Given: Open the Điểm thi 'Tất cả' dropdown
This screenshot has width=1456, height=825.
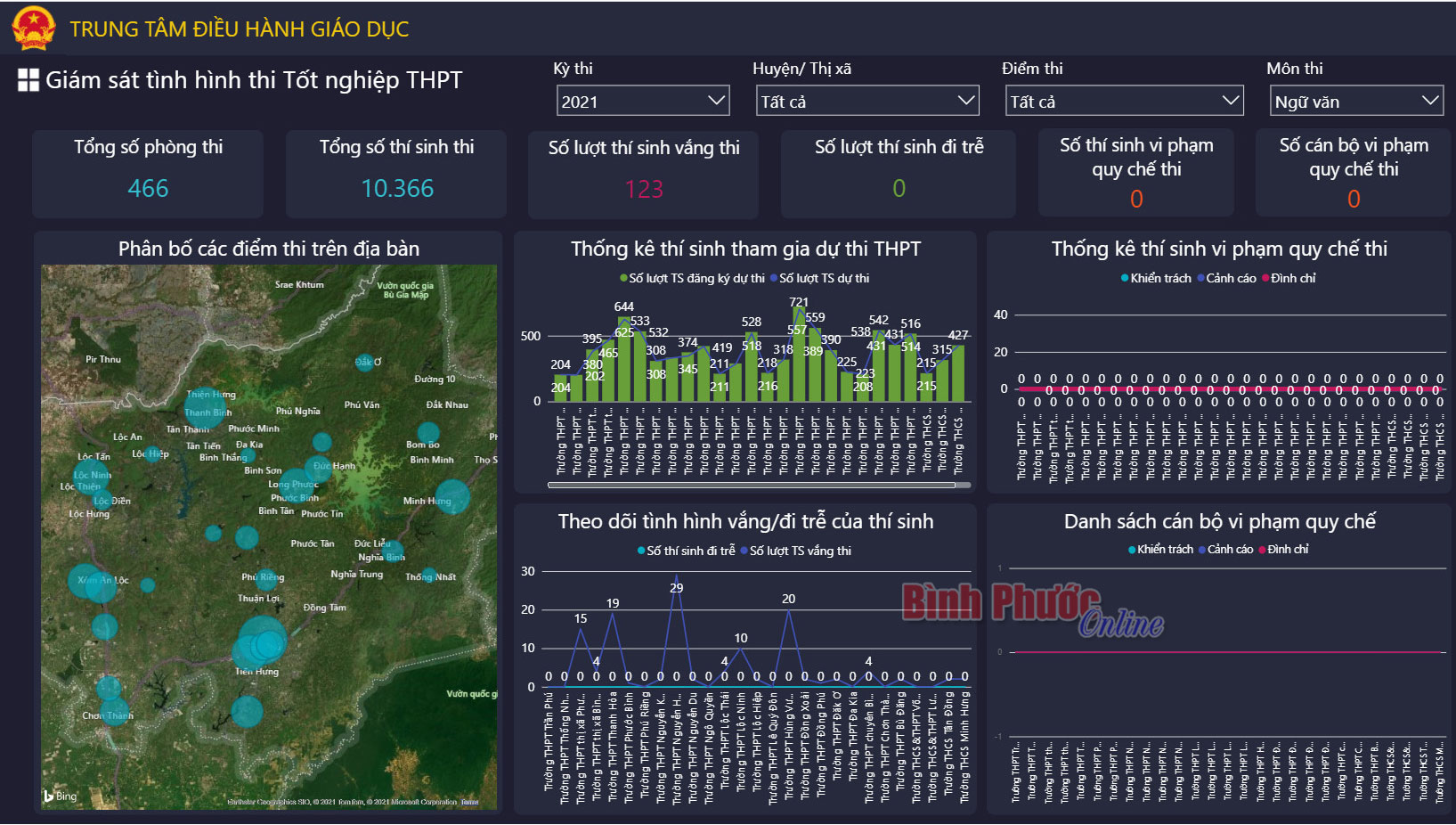Looking at the screenshot, I should coord(1124,101).
